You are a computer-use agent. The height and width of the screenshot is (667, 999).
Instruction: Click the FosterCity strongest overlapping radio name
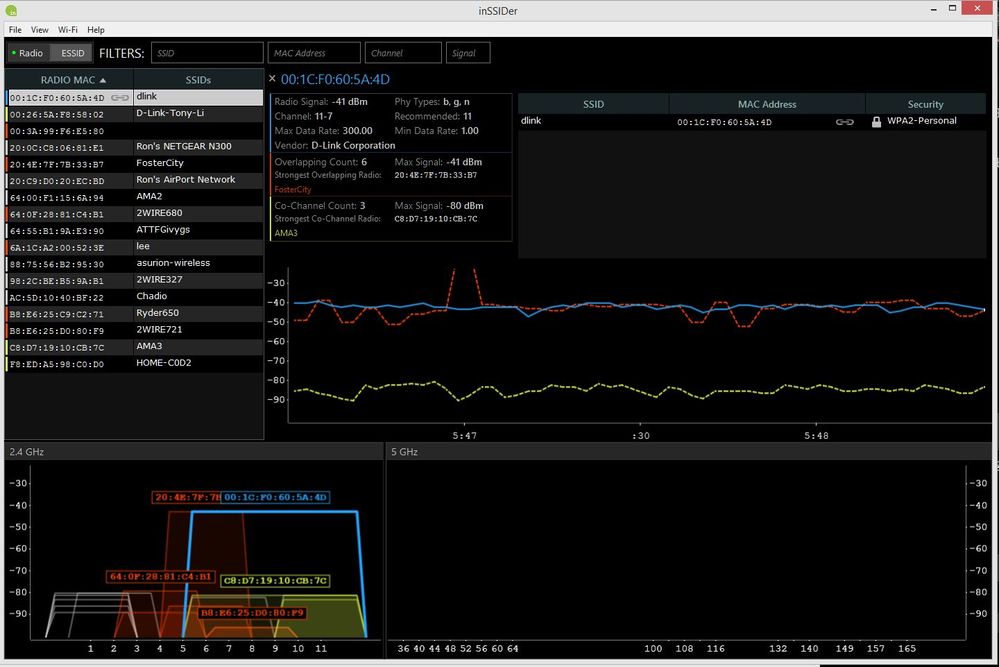pos(292,189)
